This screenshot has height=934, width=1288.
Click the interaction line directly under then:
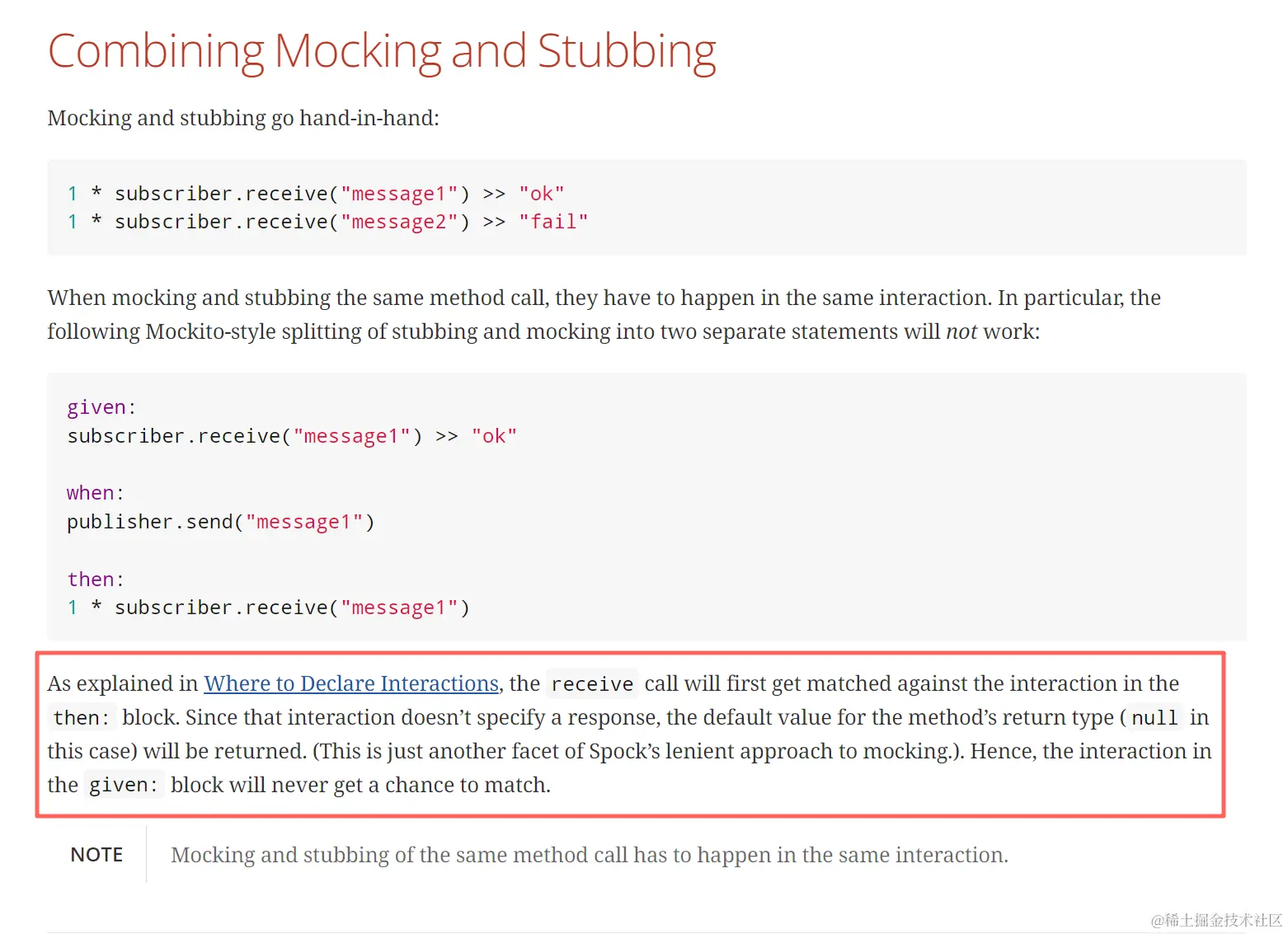tap(268, 608)
